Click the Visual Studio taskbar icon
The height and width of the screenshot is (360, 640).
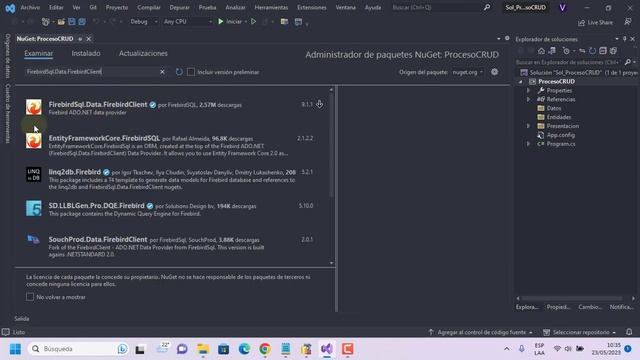pyautogui.click(x=327, y=349)
